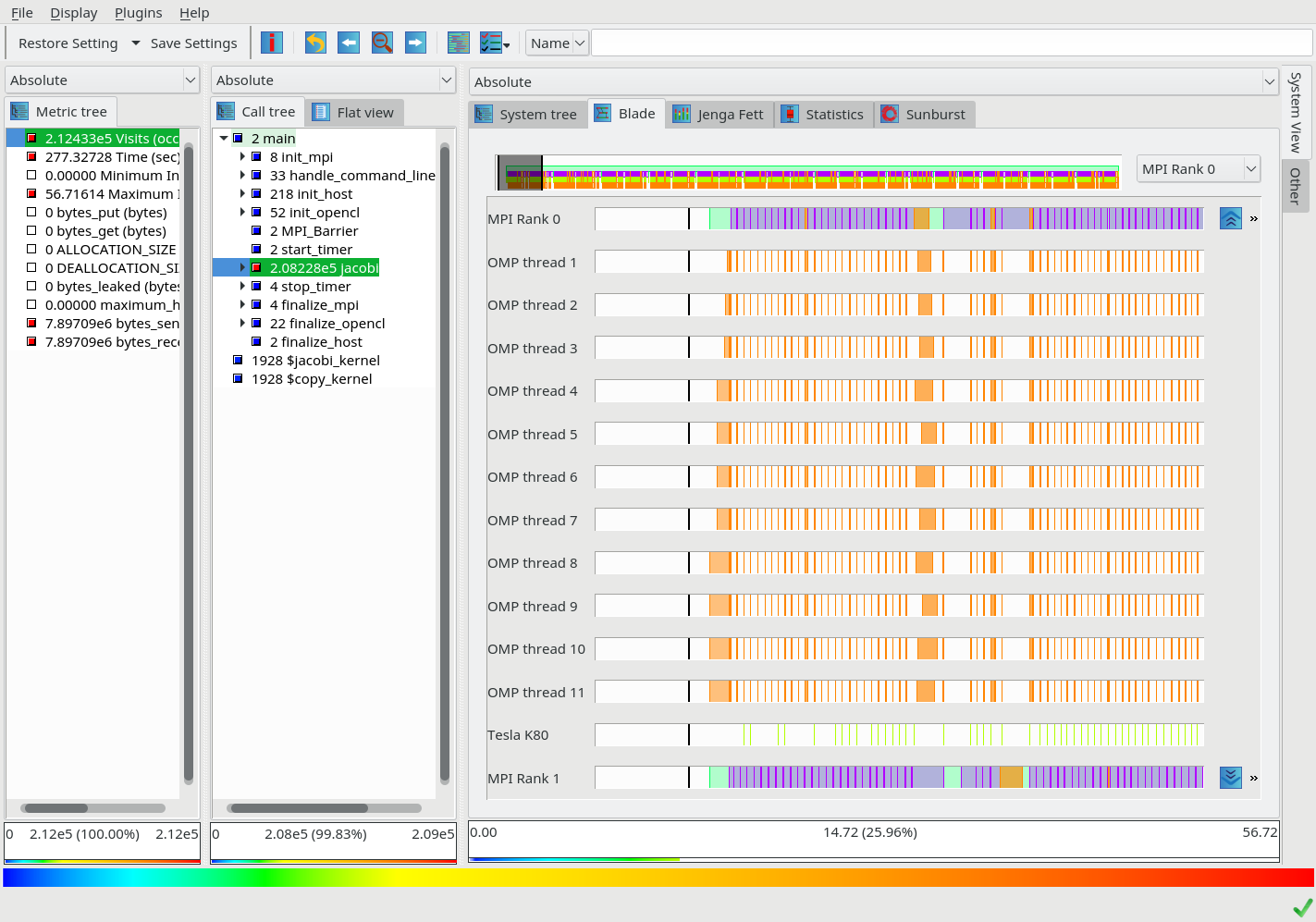Switch to the Other side tab
Image resolution: width=1316 pixels, height=922 pixels.
pyautogui.click(x=1295, y=186)
